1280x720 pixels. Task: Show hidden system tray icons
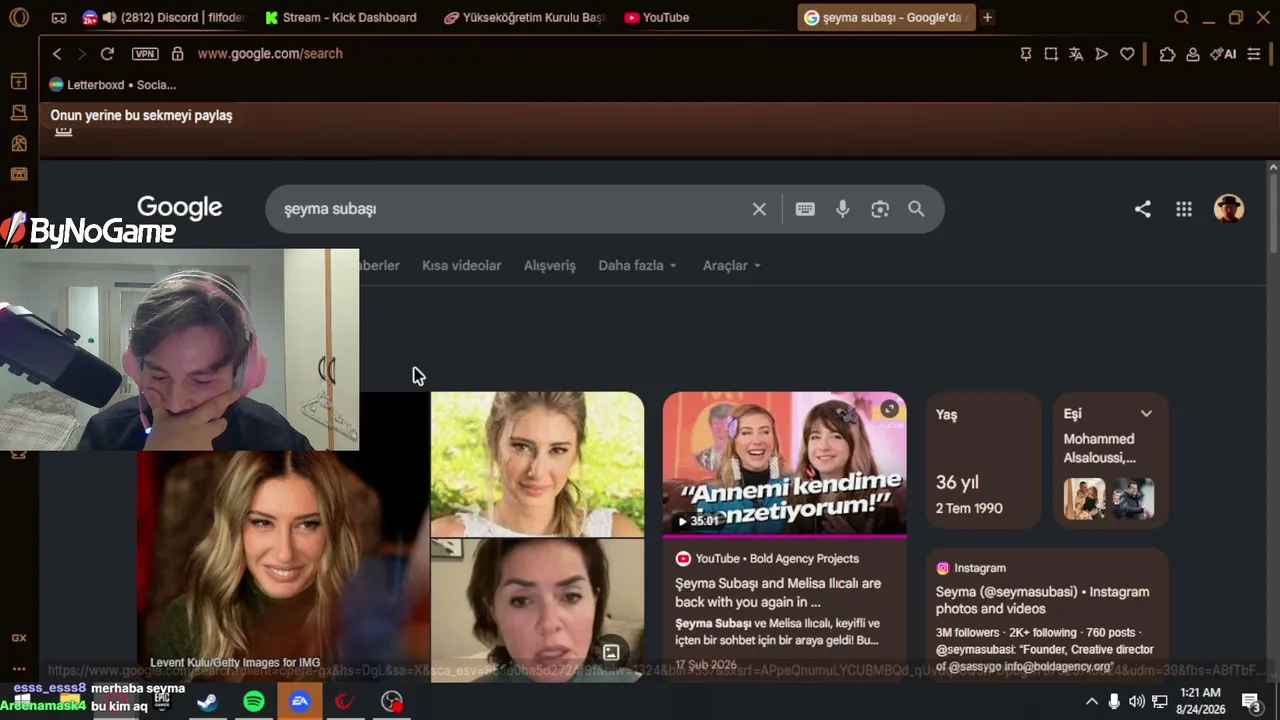[x=1091, y=702]
